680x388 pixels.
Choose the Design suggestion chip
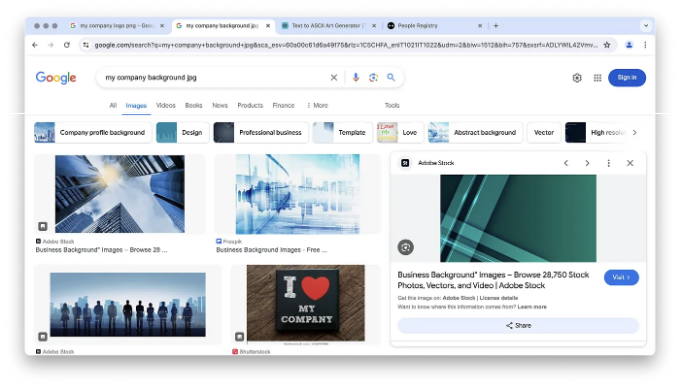(x=183, y=133)
